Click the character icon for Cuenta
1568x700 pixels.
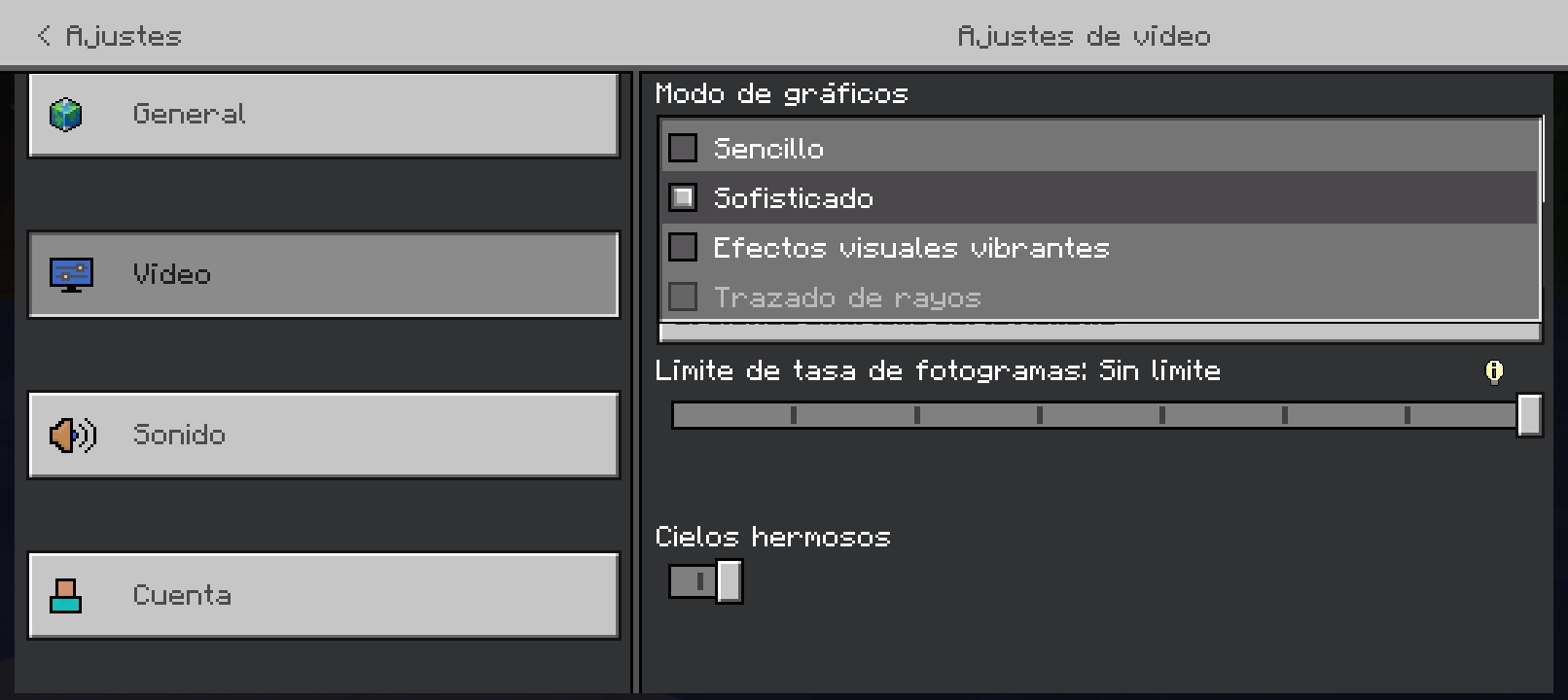(66, 596)
